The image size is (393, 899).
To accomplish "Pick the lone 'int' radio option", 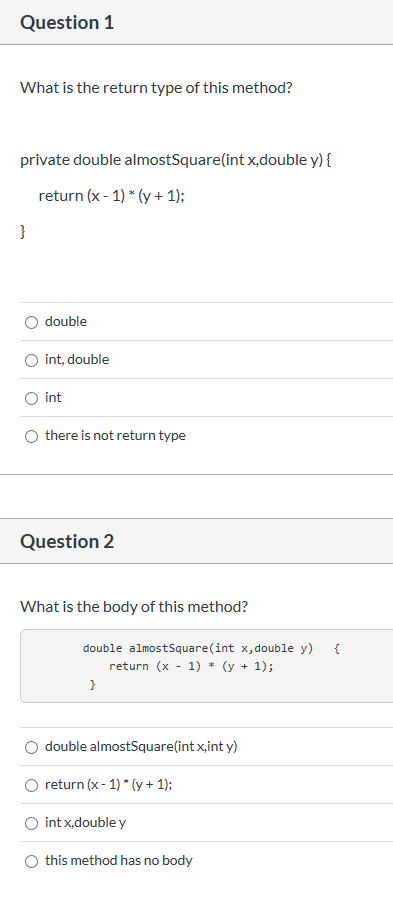I will pyautogui.click(x=31, y=398).
